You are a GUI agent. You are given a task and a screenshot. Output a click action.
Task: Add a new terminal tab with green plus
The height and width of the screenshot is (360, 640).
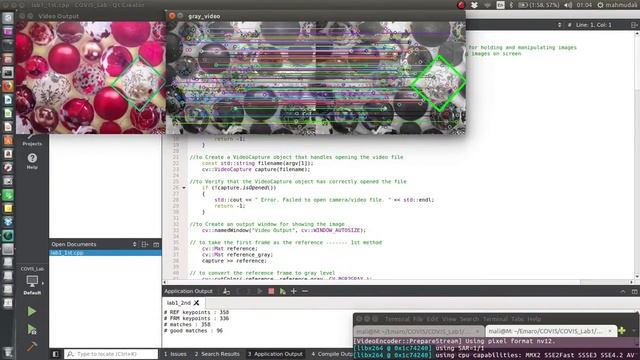[622, 331]
